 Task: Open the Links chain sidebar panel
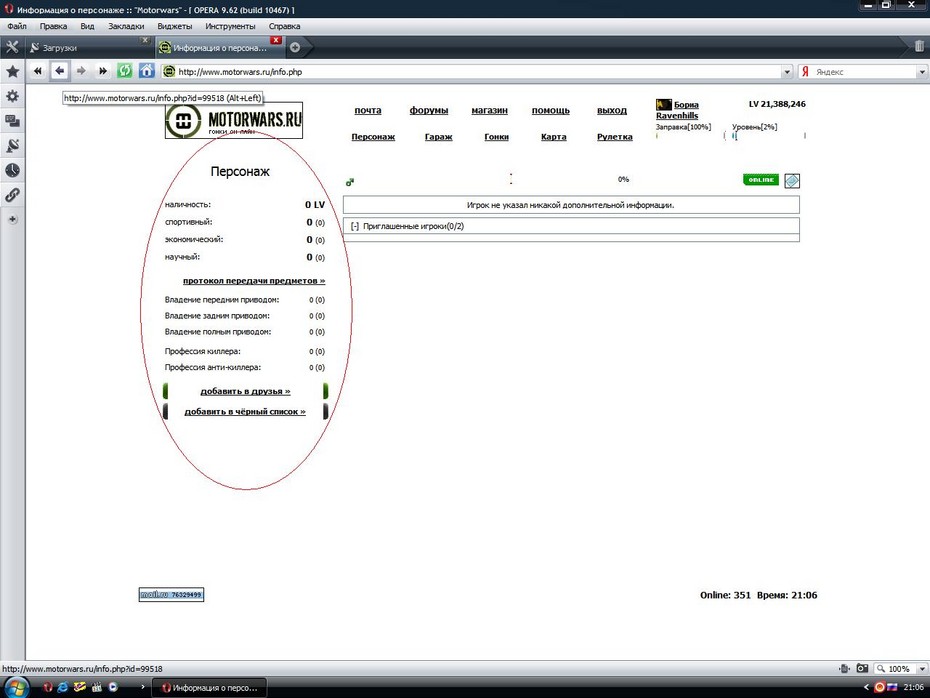(x=12, y=195)
